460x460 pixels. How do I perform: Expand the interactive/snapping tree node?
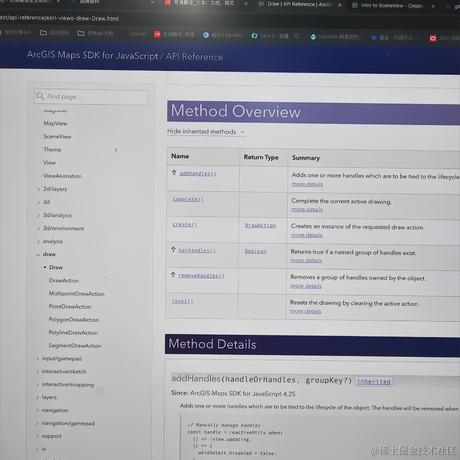[37, 384]
